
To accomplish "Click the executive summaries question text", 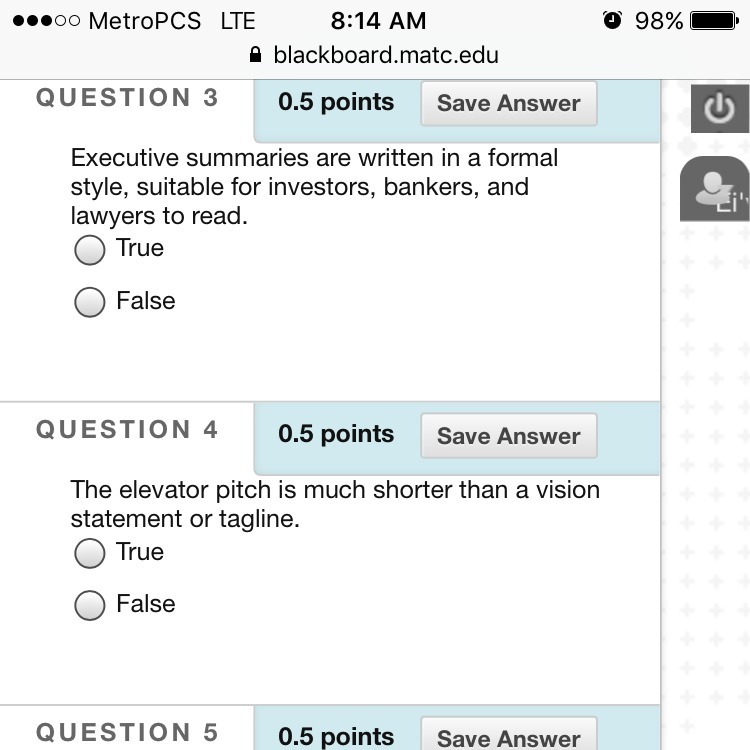I will pos(314,186).
